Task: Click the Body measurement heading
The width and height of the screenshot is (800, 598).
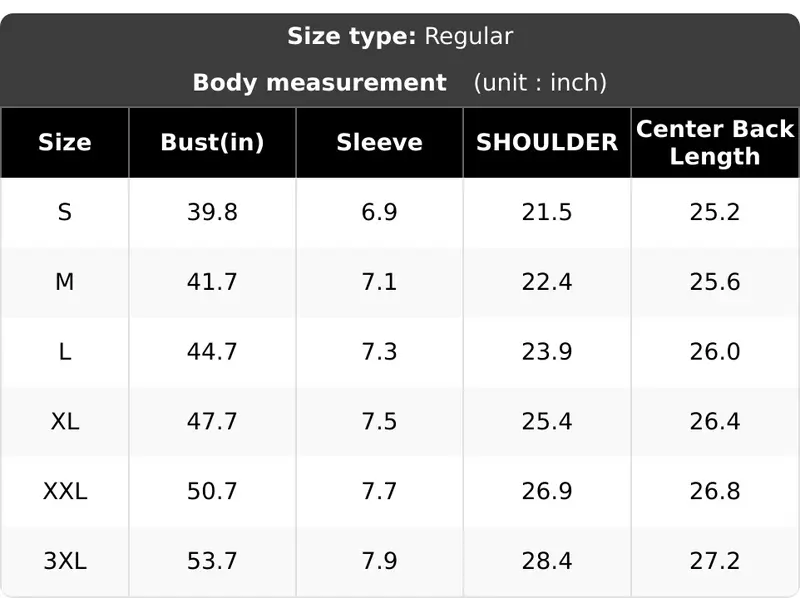Action: coord(320,83)
